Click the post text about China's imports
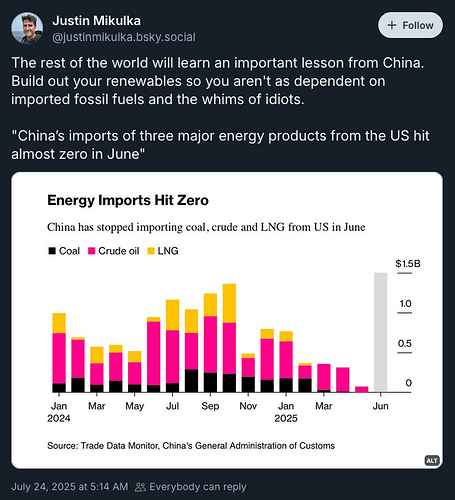 pos(220,145)
